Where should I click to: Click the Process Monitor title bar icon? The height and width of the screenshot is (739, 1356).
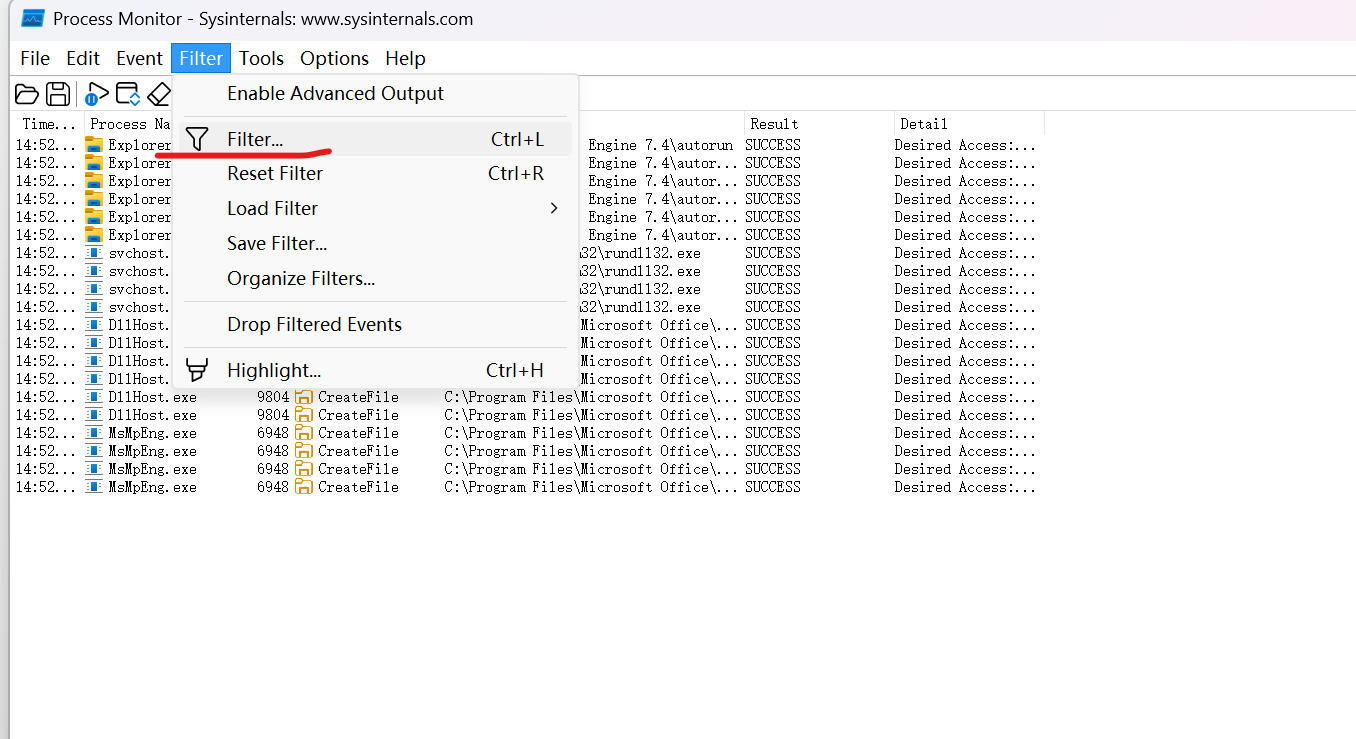(33, 19)
